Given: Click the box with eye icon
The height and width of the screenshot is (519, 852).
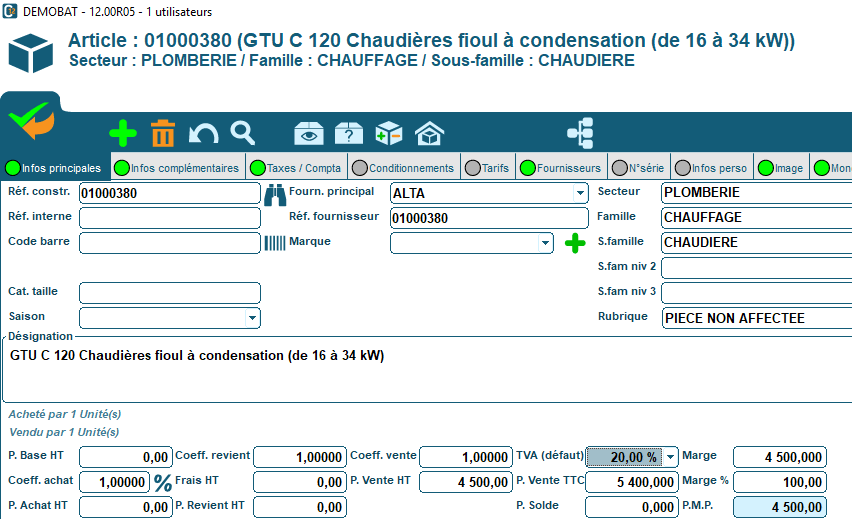Looking at the screenshot, I should pyautogui.click(x=308, y=134).
